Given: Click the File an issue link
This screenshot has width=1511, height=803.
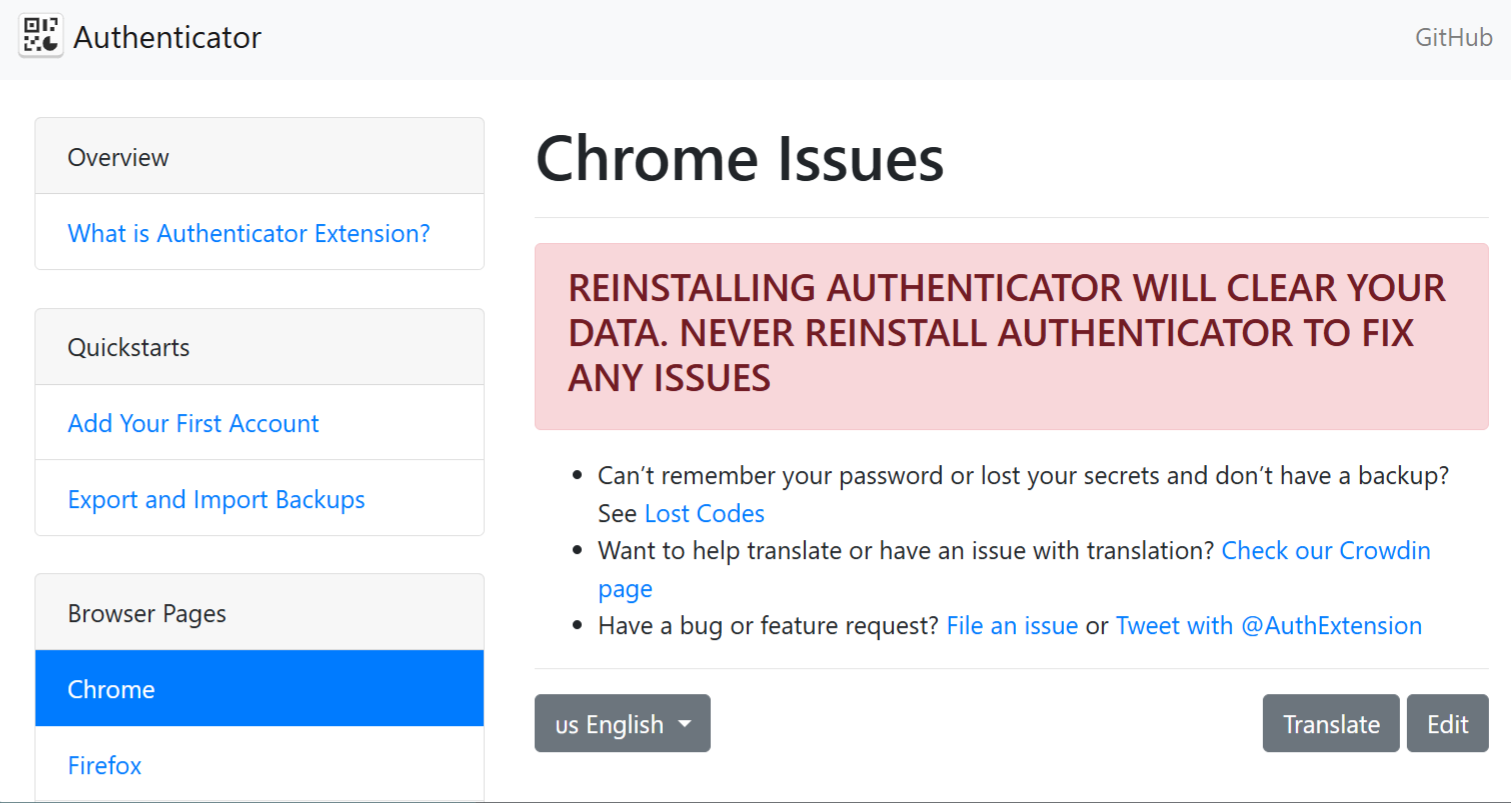Looking at the screenshot, I should [1012, 626].
